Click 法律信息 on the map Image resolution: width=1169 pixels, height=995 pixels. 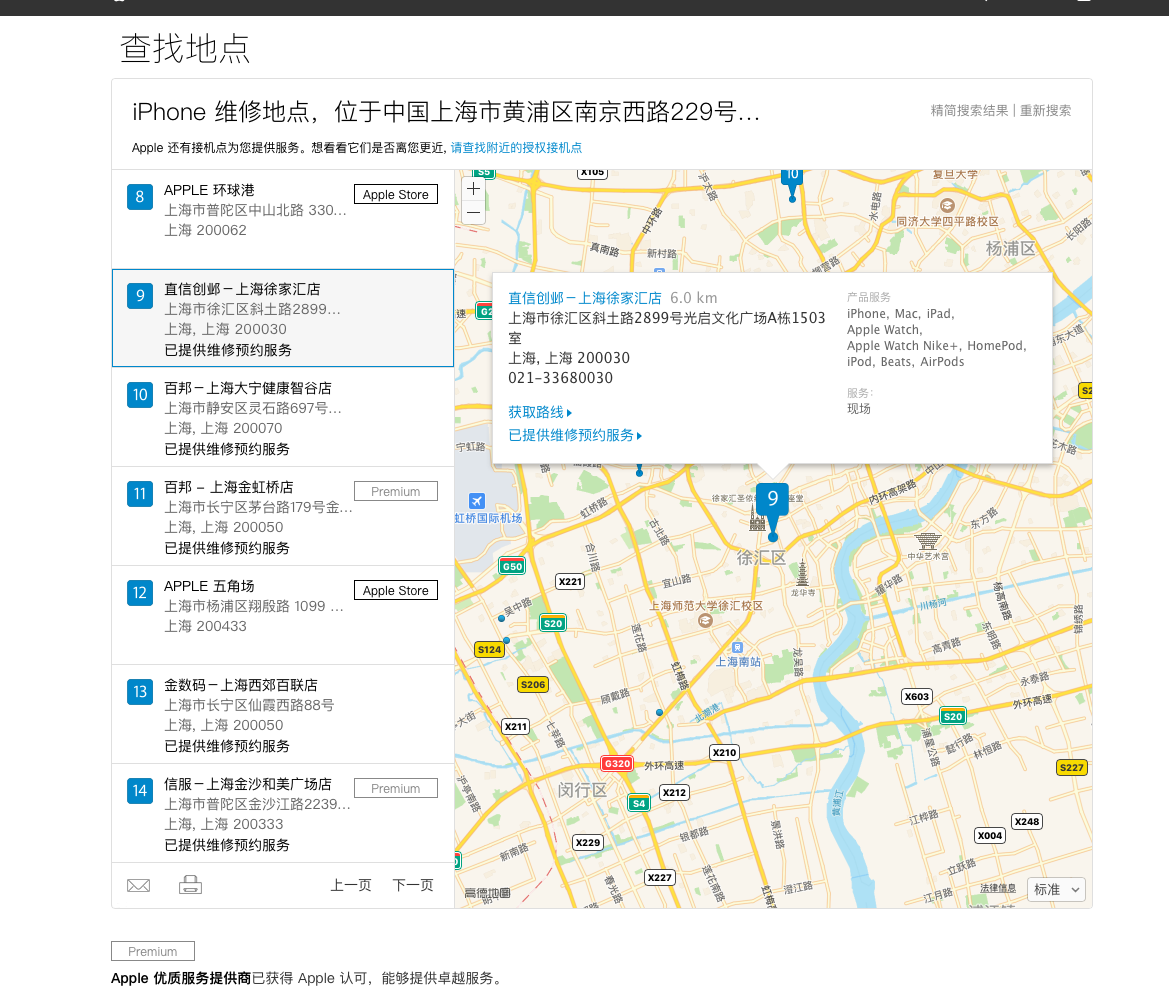click(x=997, y=889)
